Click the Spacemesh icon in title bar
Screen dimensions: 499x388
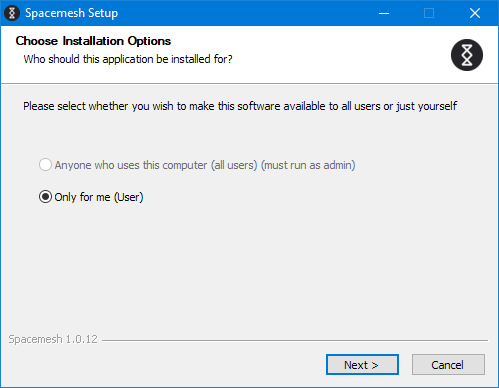[12, 13]
